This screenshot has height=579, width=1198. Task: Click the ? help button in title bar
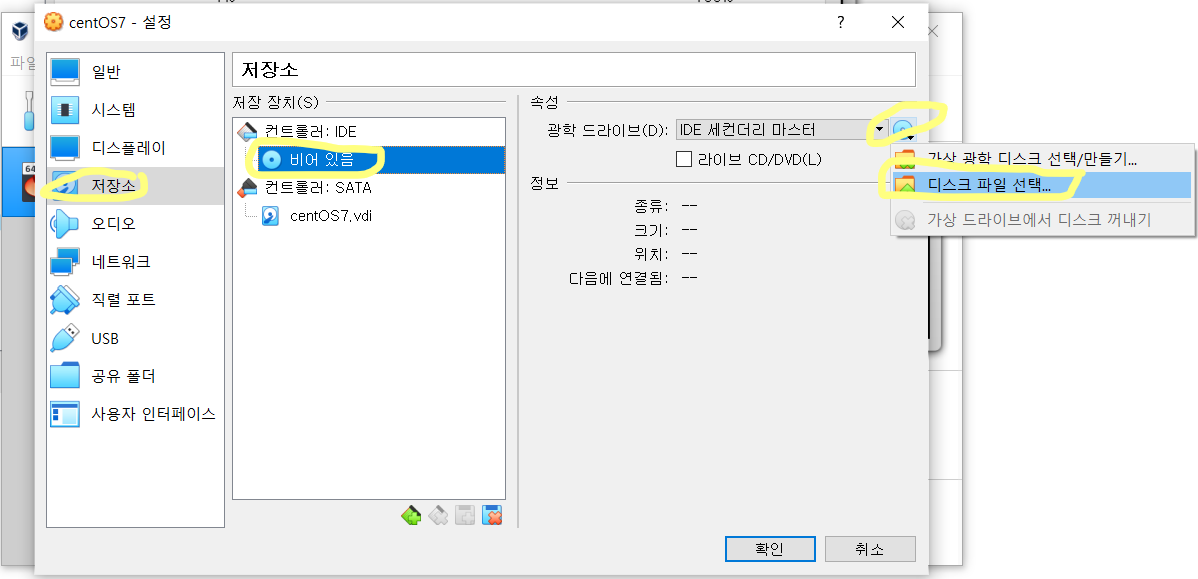840,23
